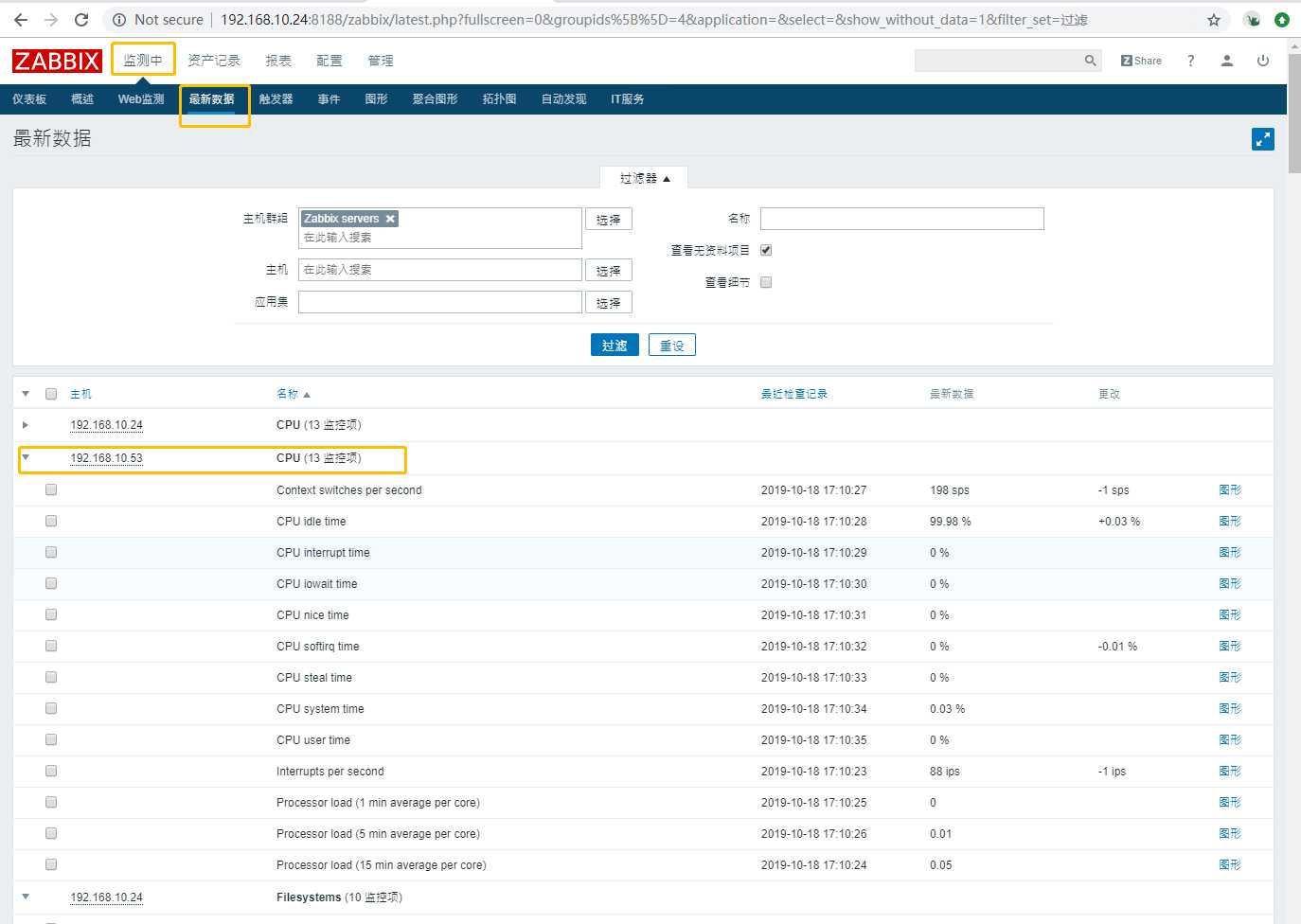Go to Maps (拓扑图) submenu
Screen dimensions: 1301x924
click(499, 98)
